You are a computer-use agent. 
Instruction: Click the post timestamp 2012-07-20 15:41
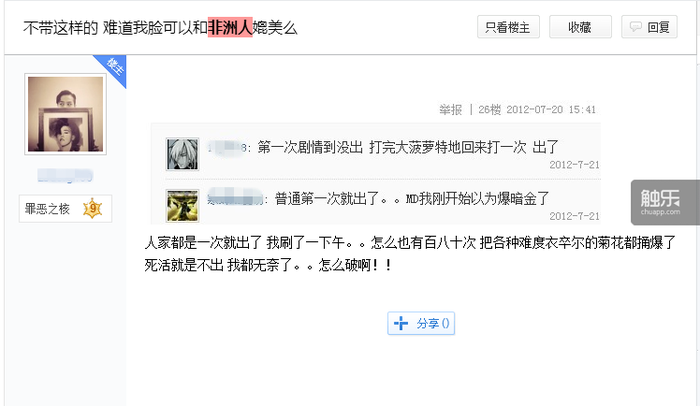551,109
